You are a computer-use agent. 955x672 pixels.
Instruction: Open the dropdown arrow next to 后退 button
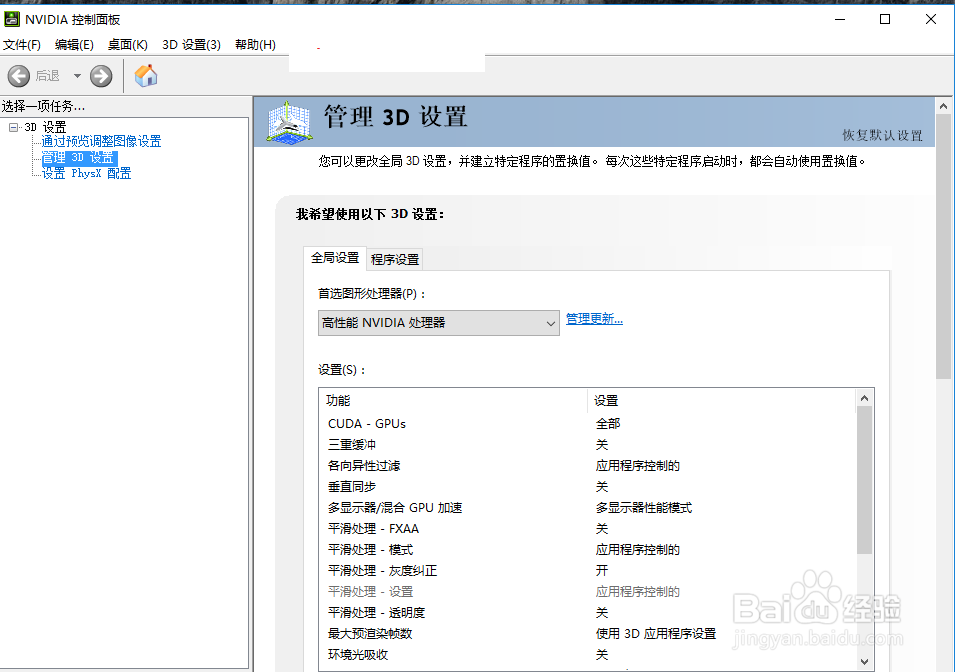click(77, 75)
